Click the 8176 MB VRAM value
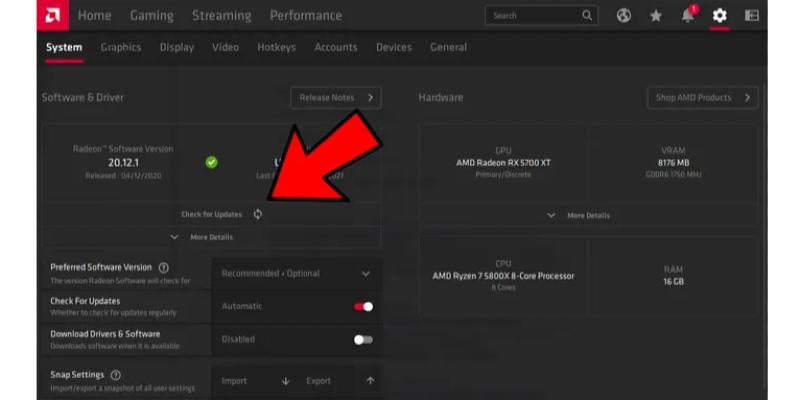800x400 pixels. point(673,163)
